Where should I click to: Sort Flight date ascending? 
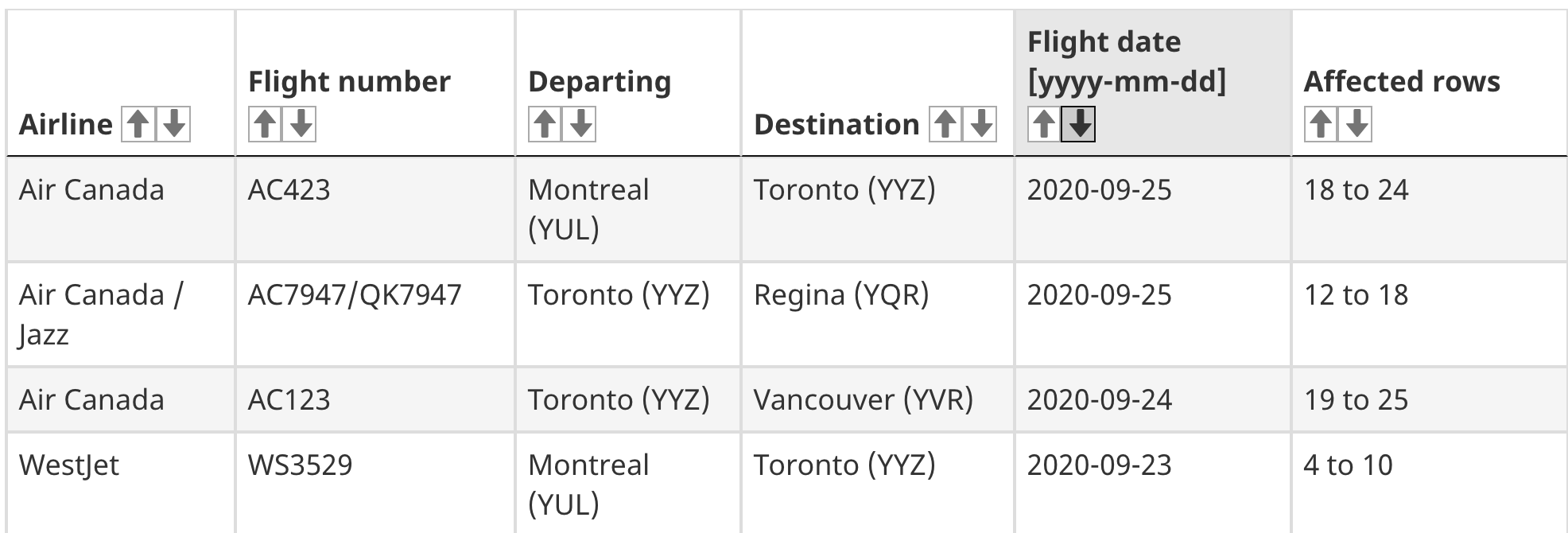(x=1044, y=124)
